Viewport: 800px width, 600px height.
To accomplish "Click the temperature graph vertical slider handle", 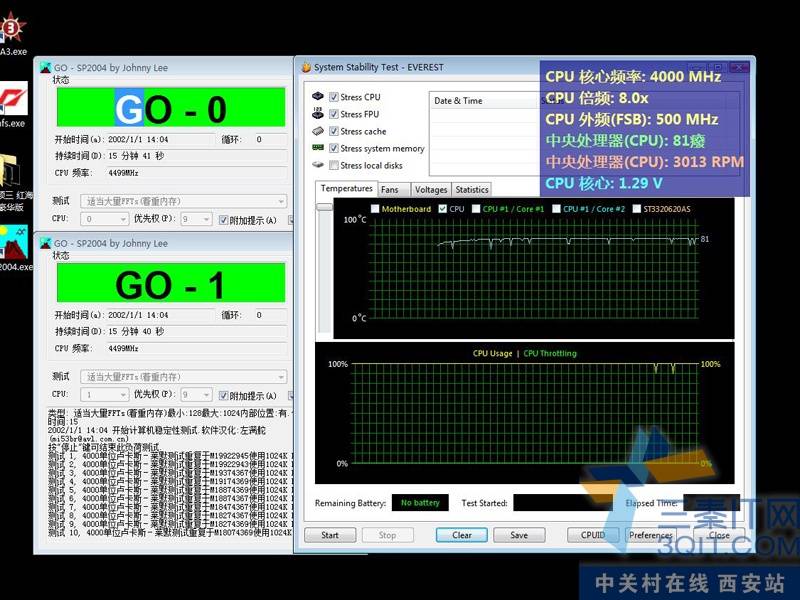I will (324, 207).
